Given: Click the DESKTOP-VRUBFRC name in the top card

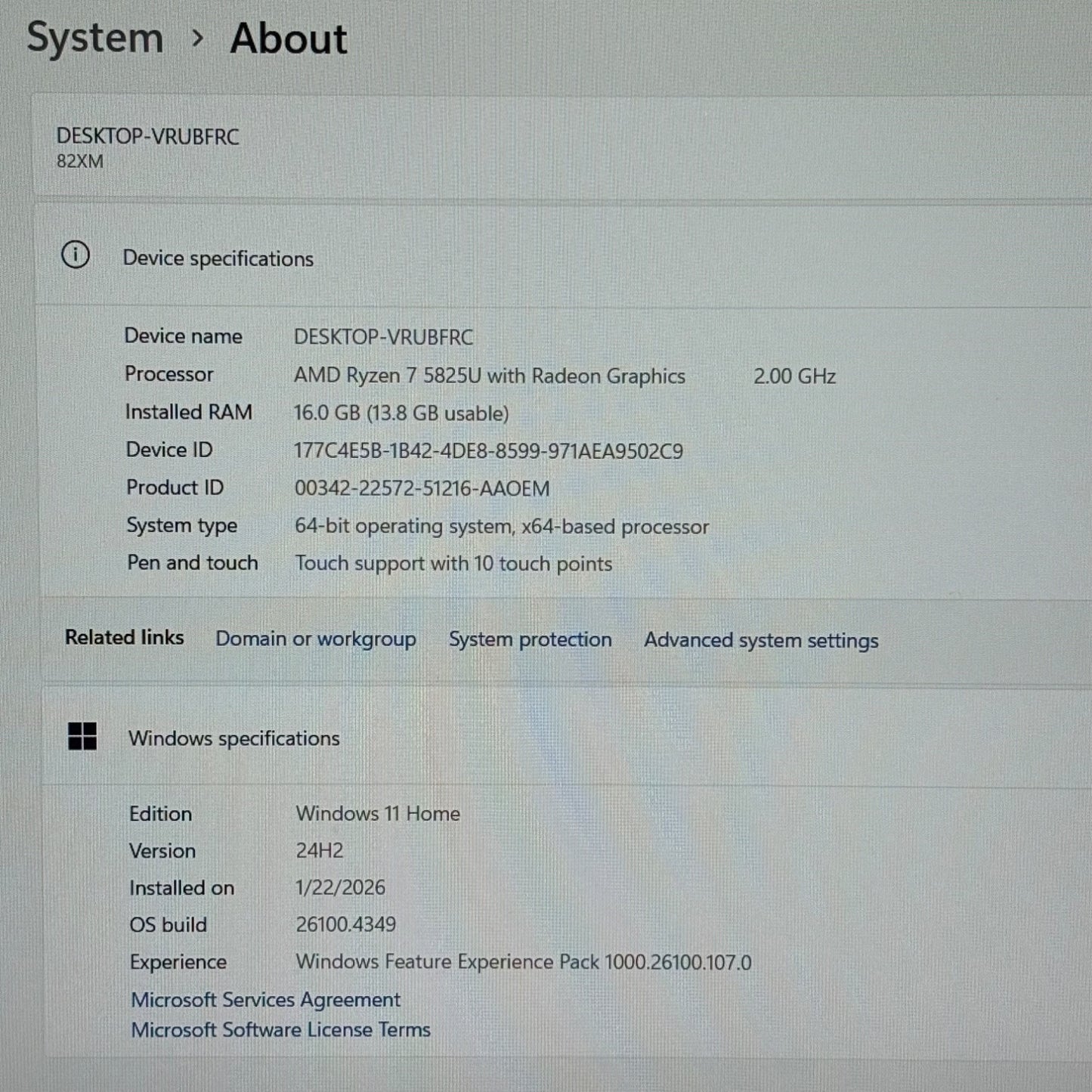Looking at the screenshot, I should tap(147, 137).
